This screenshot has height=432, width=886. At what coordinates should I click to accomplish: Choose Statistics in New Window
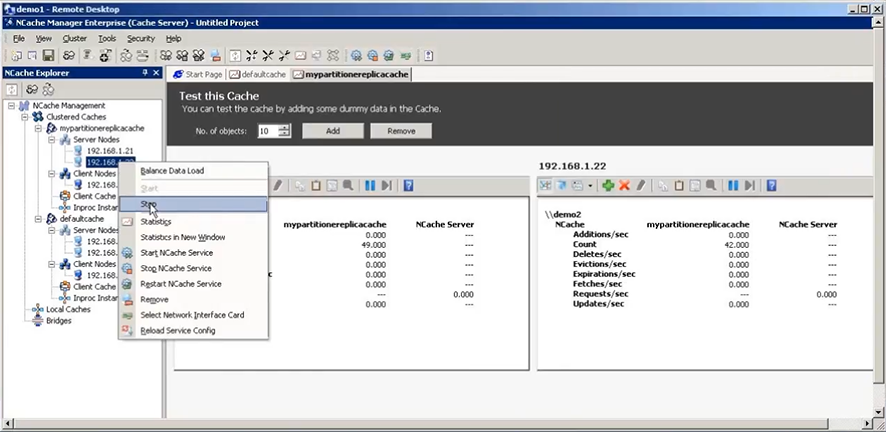point(193,237)
